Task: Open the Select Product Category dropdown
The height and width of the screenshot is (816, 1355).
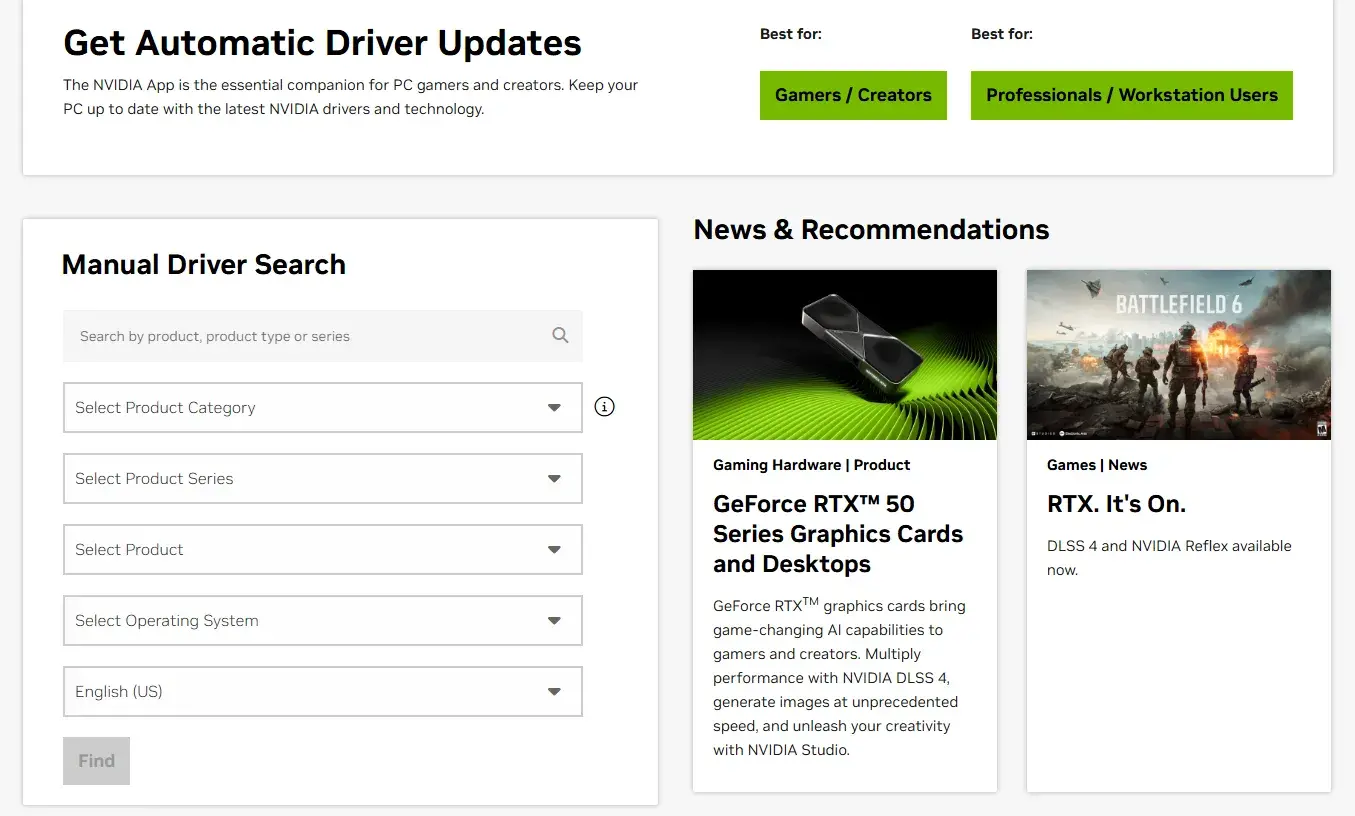Action: point(322,407)
